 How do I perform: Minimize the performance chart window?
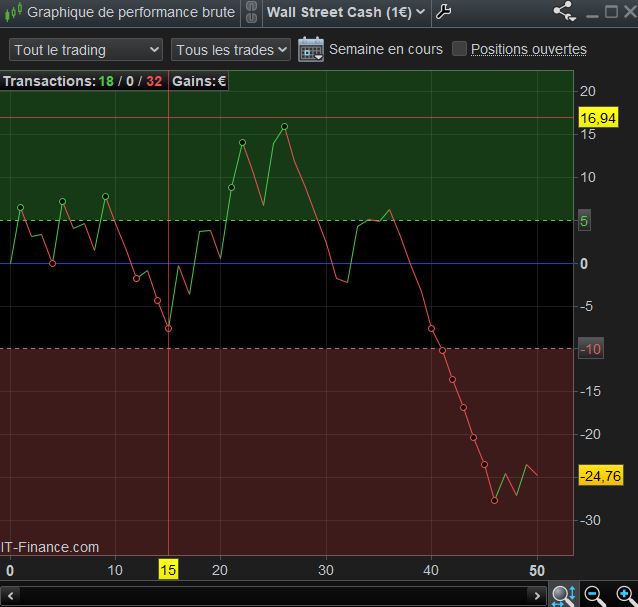[592, 15]
